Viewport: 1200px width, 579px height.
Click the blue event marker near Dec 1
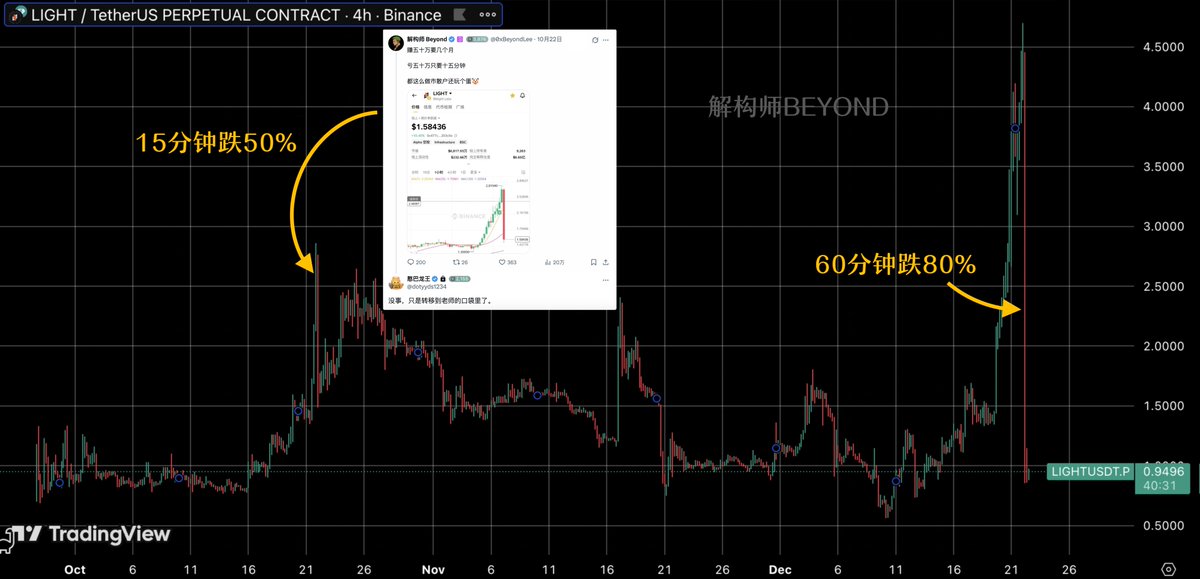coord(776,447)
